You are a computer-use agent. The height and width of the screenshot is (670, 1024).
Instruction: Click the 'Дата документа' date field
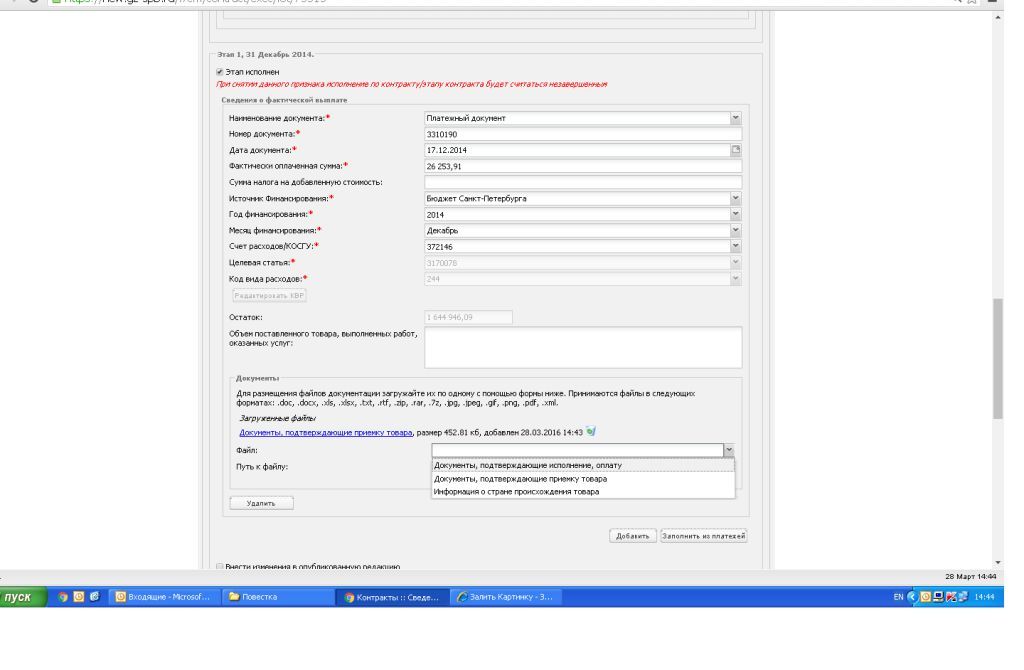[x=577, y=150]
